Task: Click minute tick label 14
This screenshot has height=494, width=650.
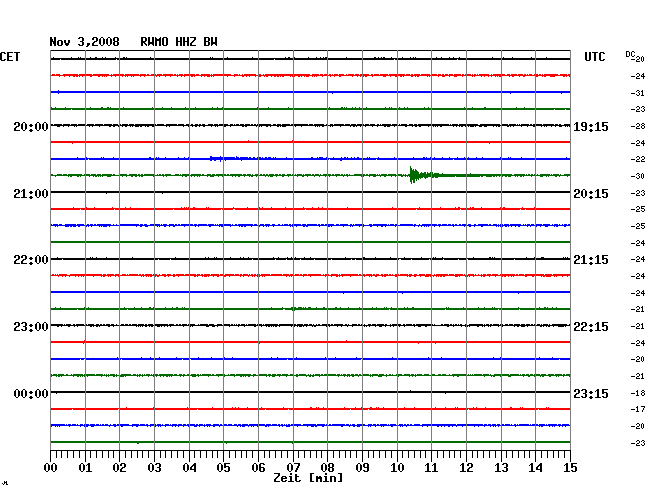Action: (535, 467)
